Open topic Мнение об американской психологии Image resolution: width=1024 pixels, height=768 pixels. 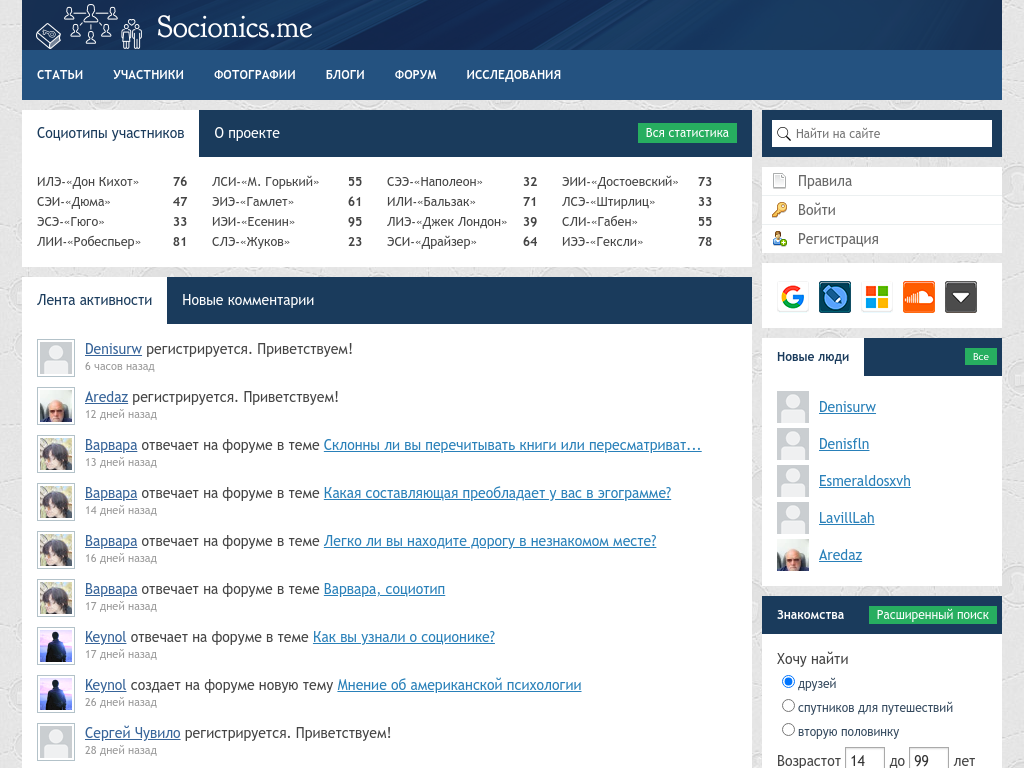pos(459,685)
